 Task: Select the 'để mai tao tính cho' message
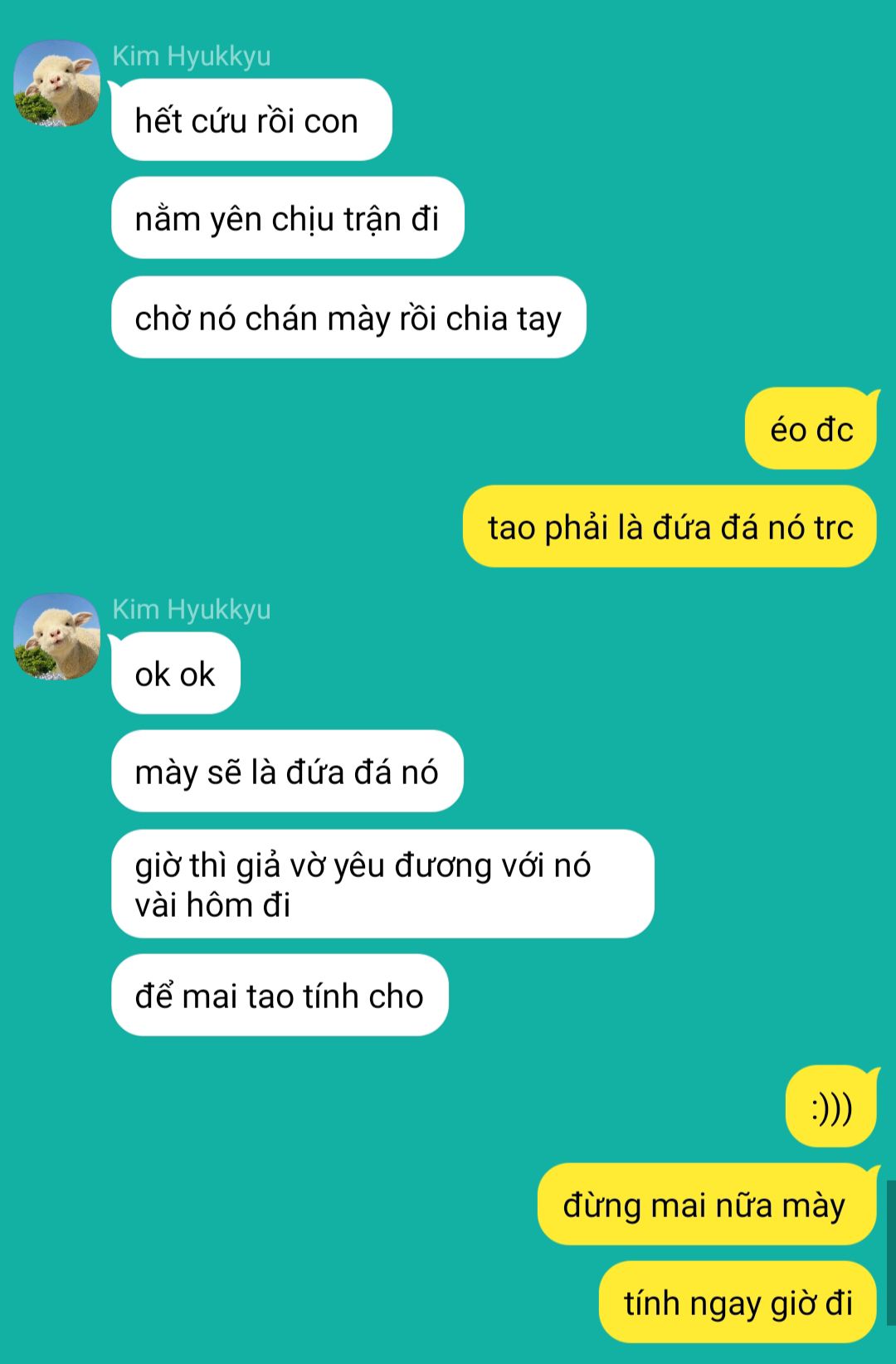pyautogui.click(x=280, y=996)
